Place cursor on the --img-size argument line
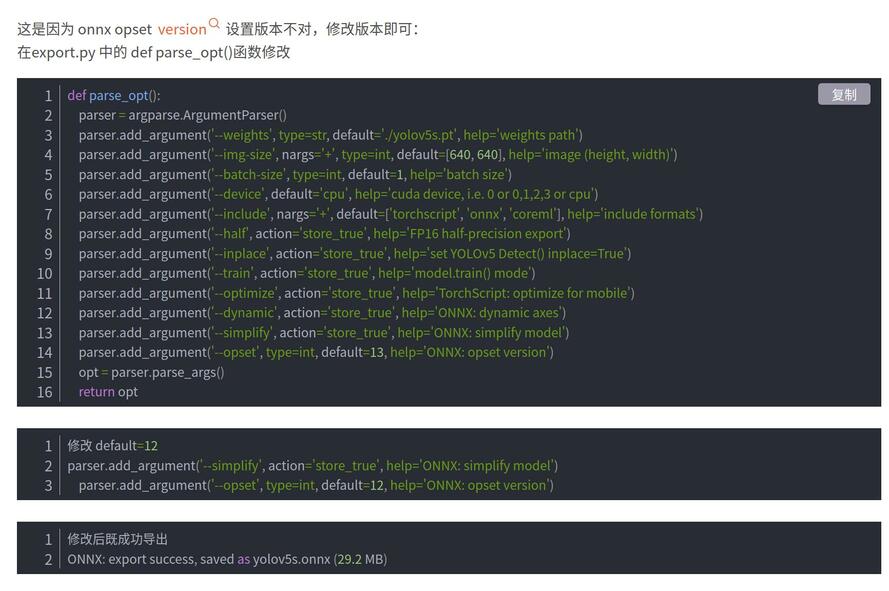The width and height of the screenshot is (889, 591). pos(377,155)
